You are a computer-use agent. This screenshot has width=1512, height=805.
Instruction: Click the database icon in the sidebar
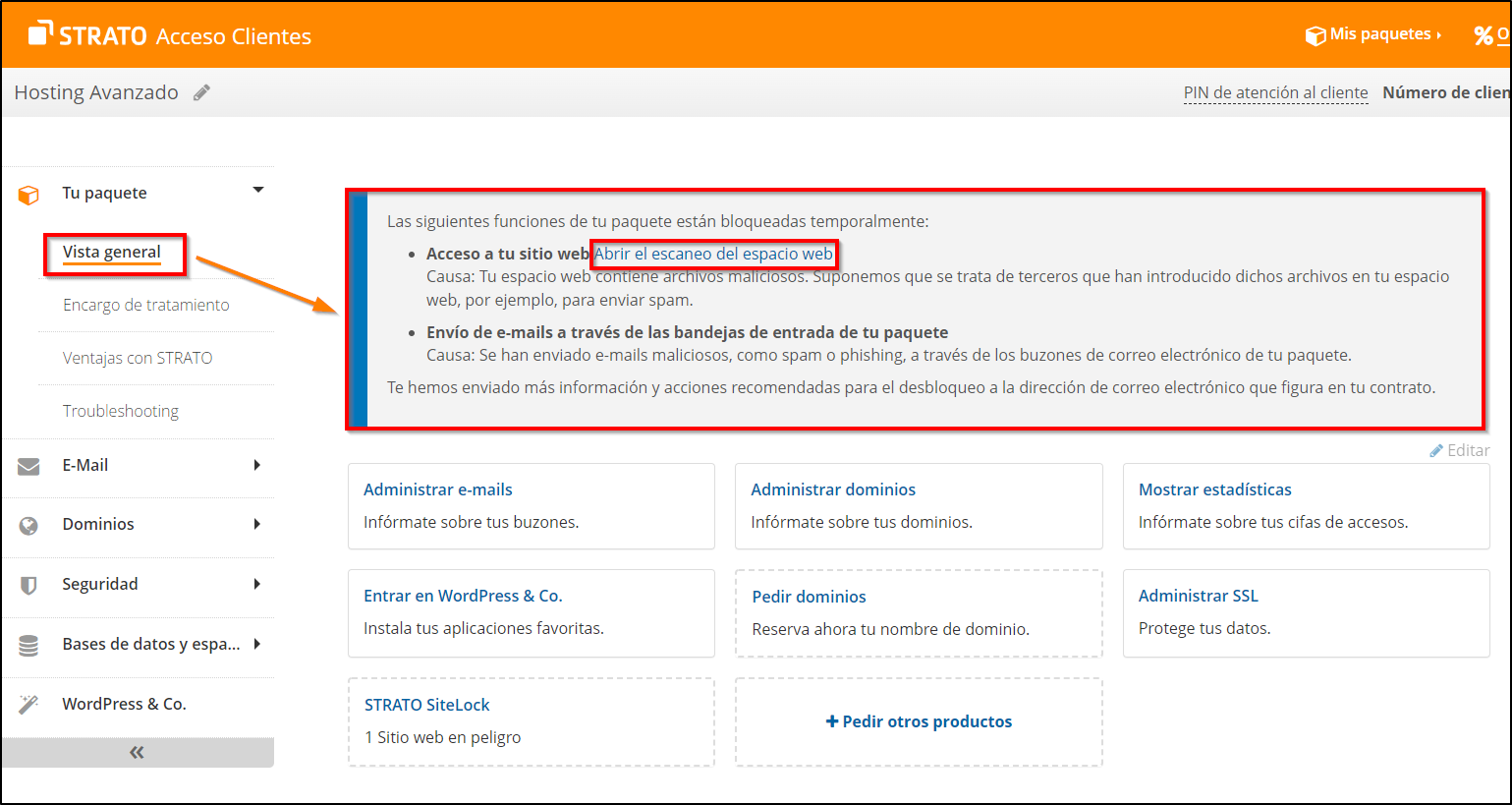28,646
